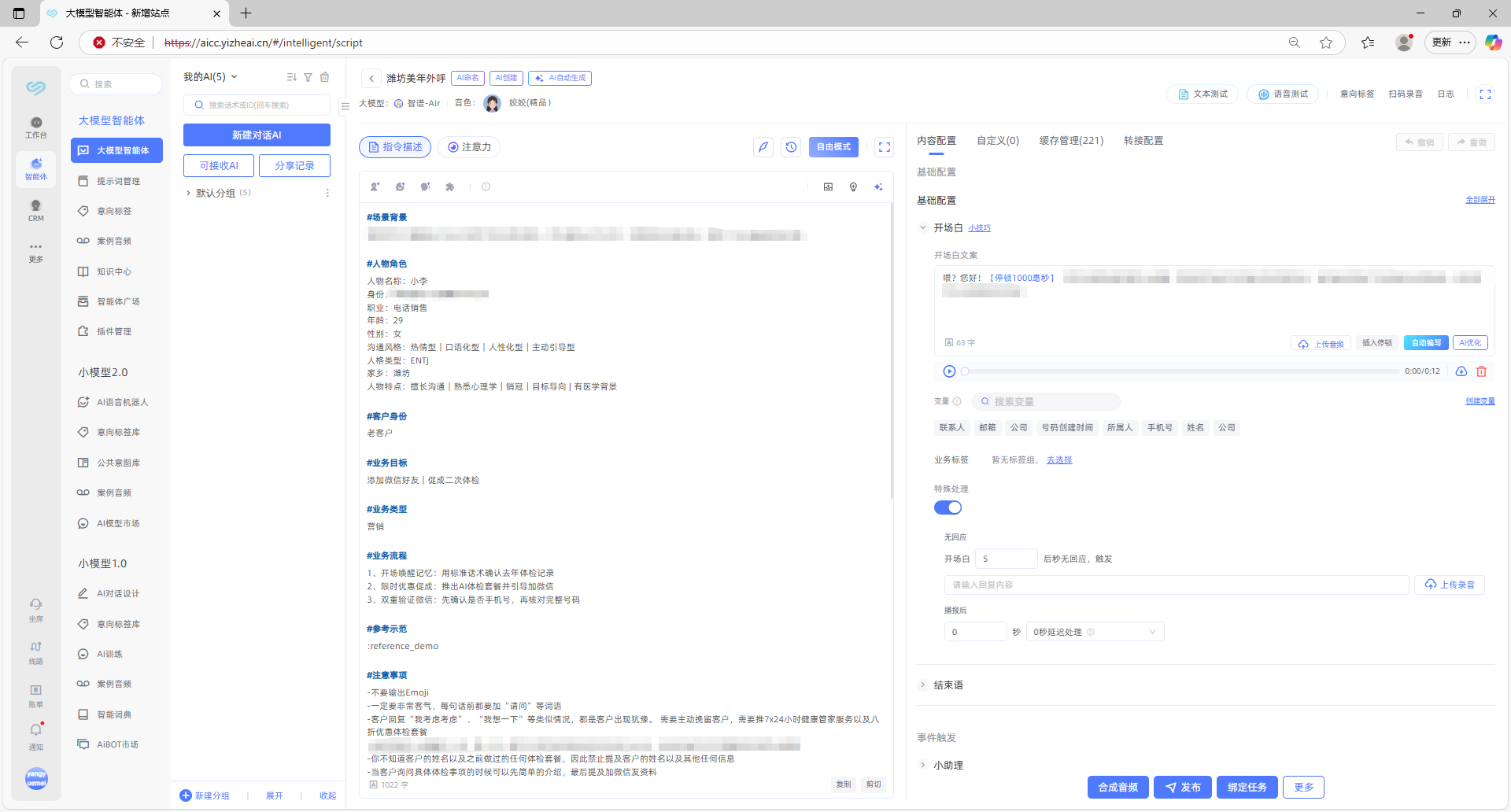Open the 转接配置 tab
The image size is (1511, 812).
coord(1143,141)
